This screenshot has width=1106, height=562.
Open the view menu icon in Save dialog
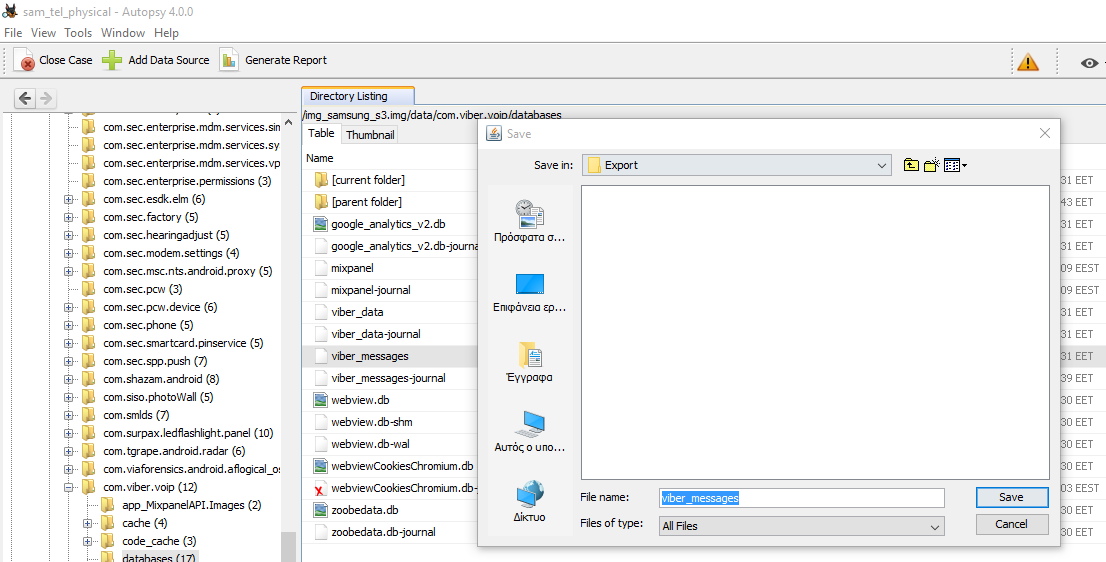point(955,166)
